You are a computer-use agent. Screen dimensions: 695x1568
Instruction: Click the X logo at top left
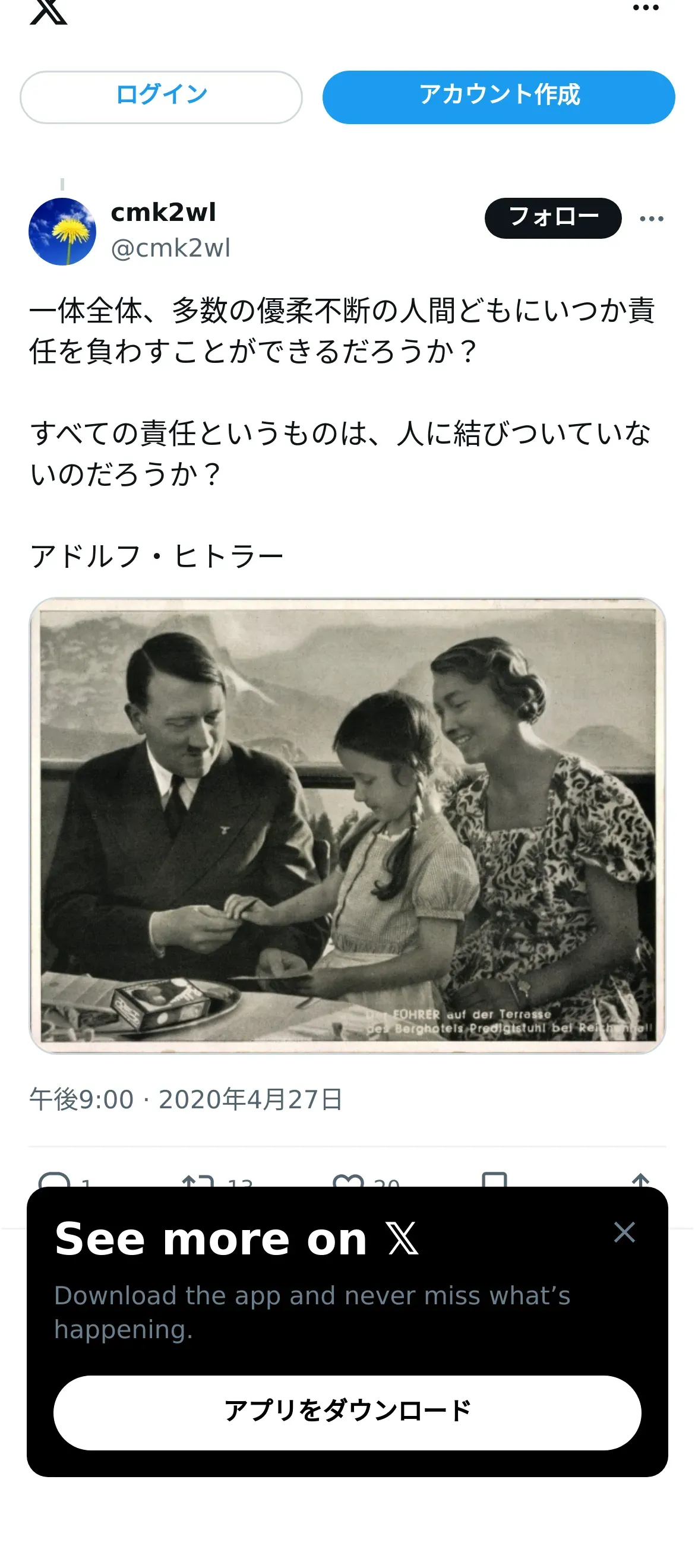point(49,11)
